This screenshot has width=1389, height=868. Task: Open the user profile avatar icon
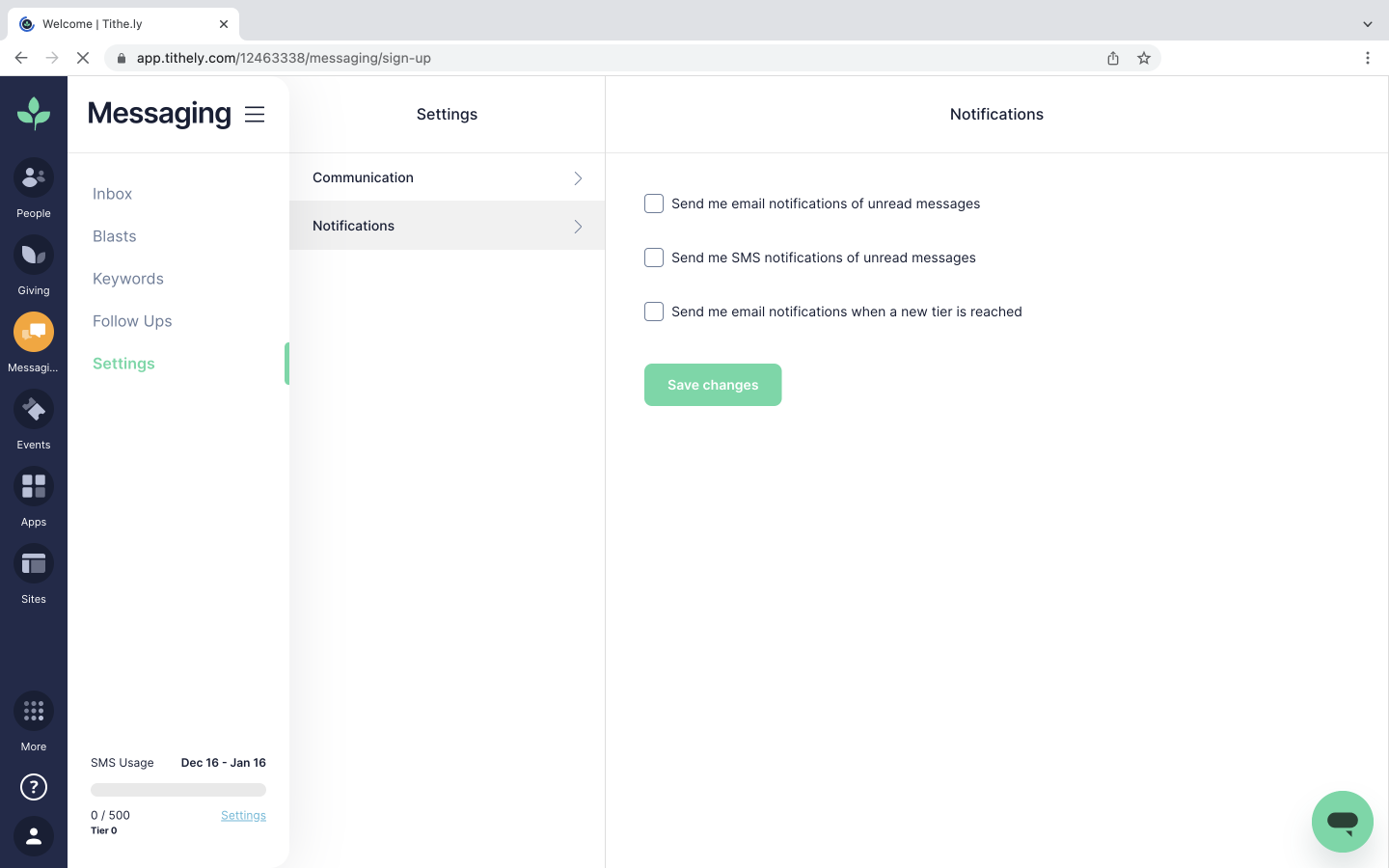(34, 836)
